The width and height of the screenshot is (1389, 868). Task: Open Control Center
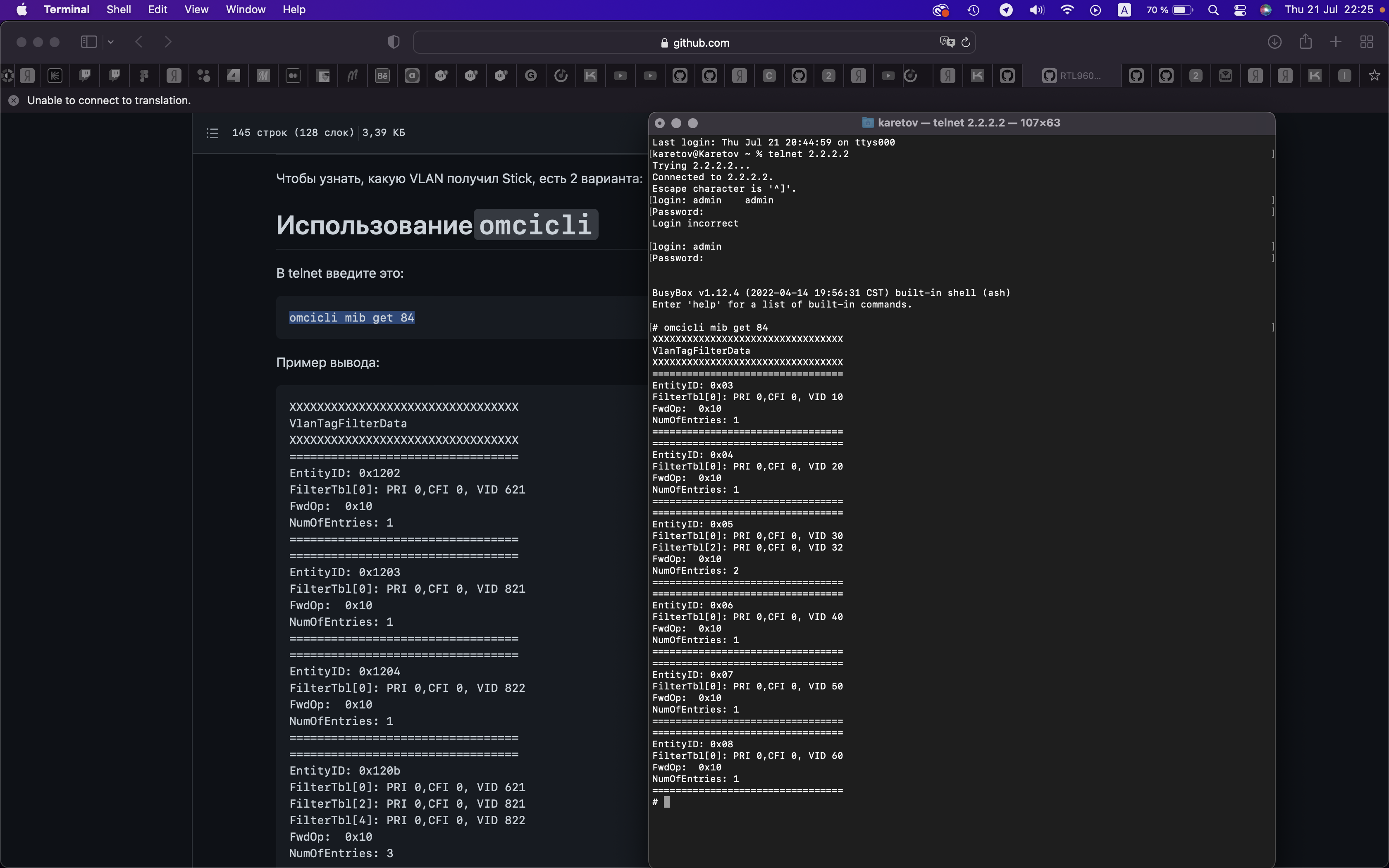pos(1240,10)
